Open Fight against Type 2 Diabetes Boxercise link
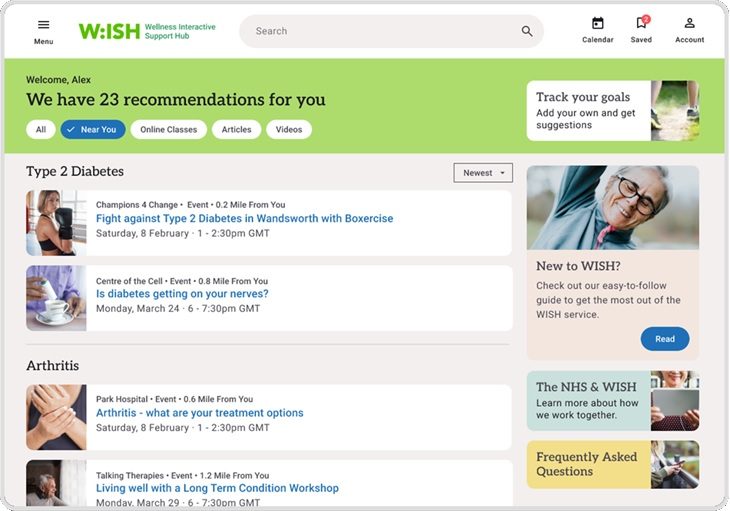Image resolution: width=730 pixels, height=511 pixels. [x=244, y=218]
